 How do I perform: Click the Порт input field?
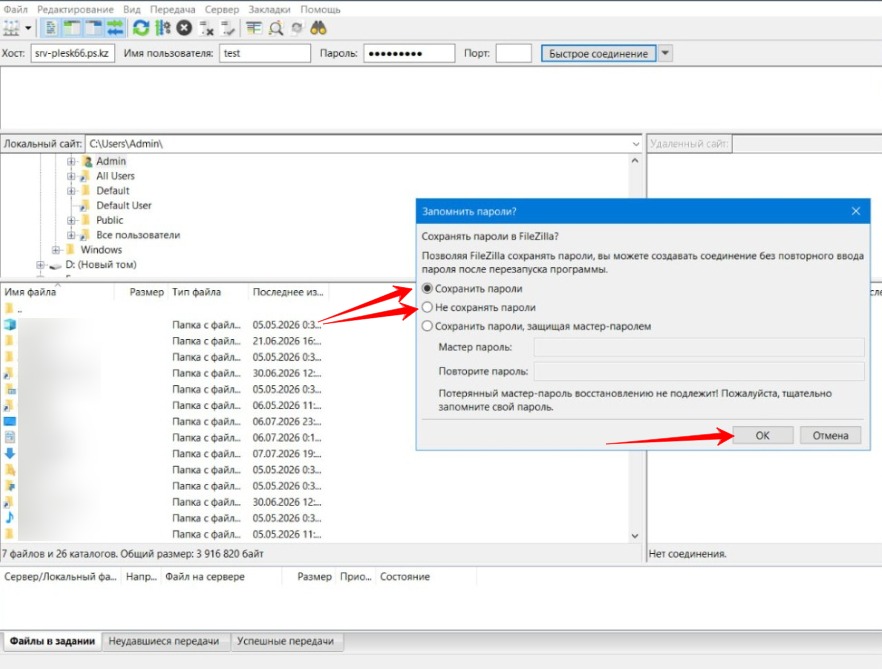[x=513, y=53]
